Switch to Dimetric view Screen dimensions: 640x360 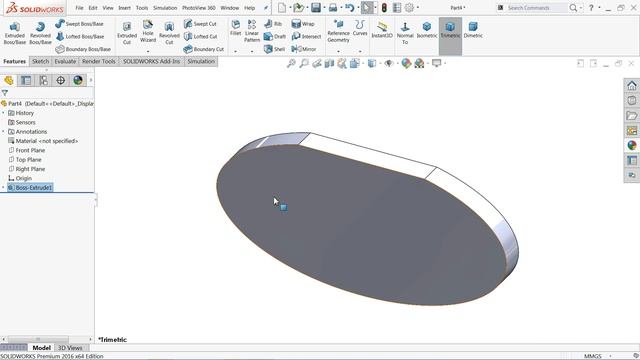tap(473, 30)
